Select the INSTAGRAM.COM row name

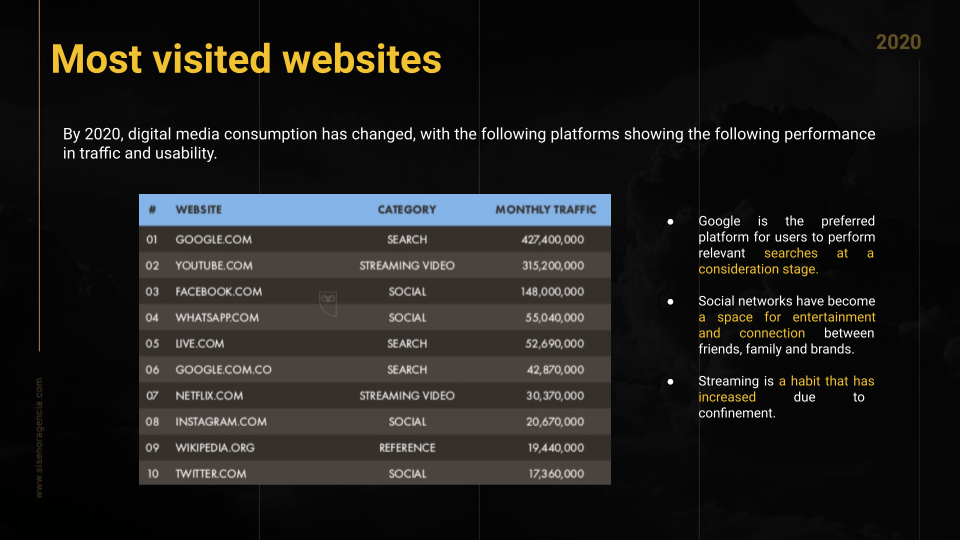click(221, 422)
